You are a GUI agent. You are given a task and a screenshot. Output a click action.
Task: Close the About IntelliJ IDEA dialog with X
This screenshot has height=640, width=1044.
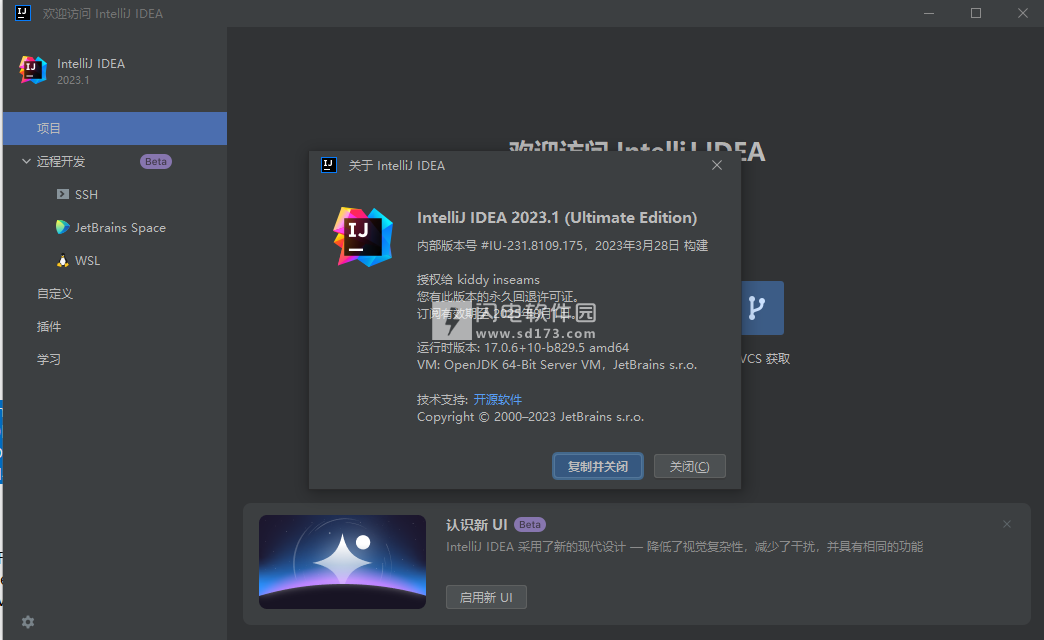[x=716, y=165]
